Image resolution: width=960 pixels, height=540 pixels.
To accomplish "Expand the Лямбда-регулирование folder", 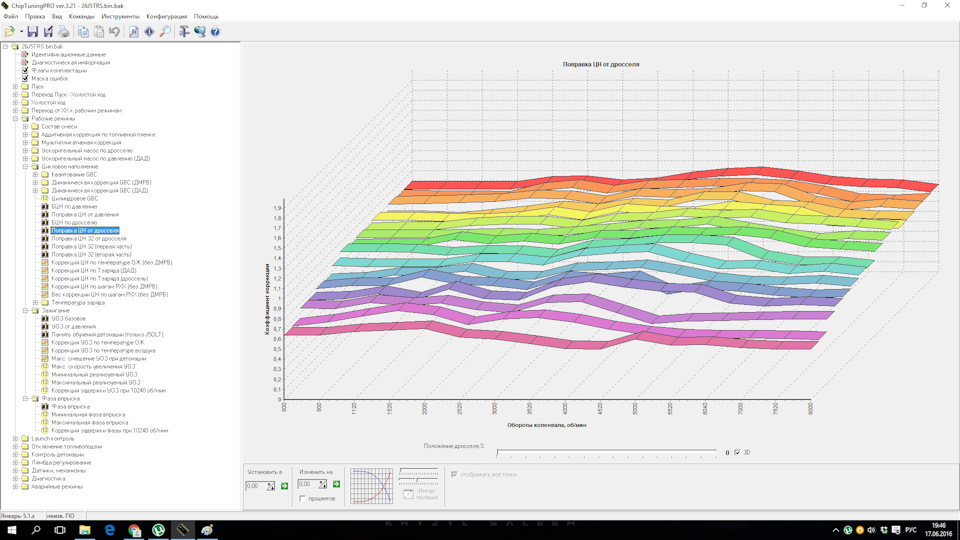I will [15, 462].
